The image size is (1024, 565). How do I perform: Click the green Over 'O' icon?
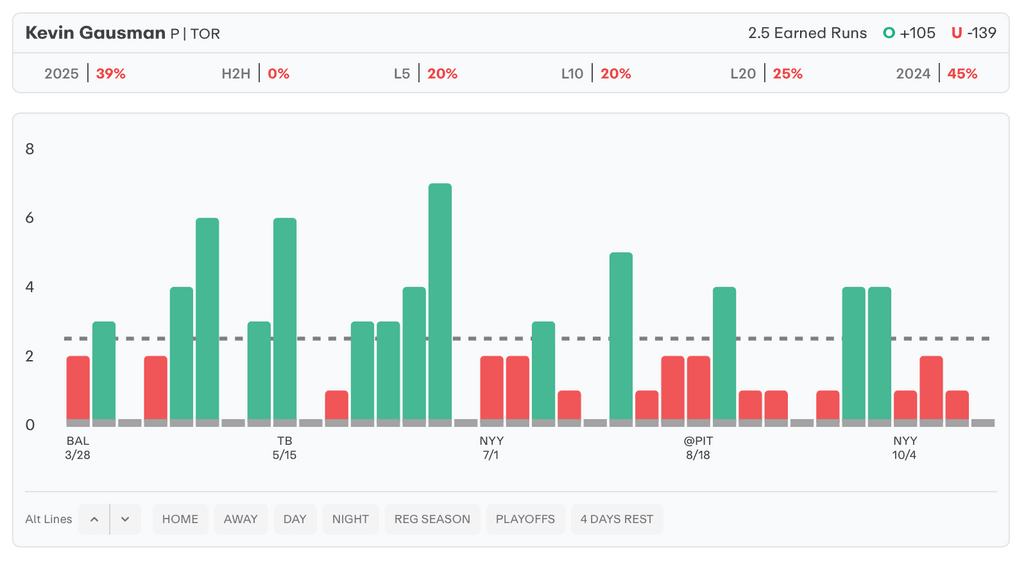tap(888, 33)
